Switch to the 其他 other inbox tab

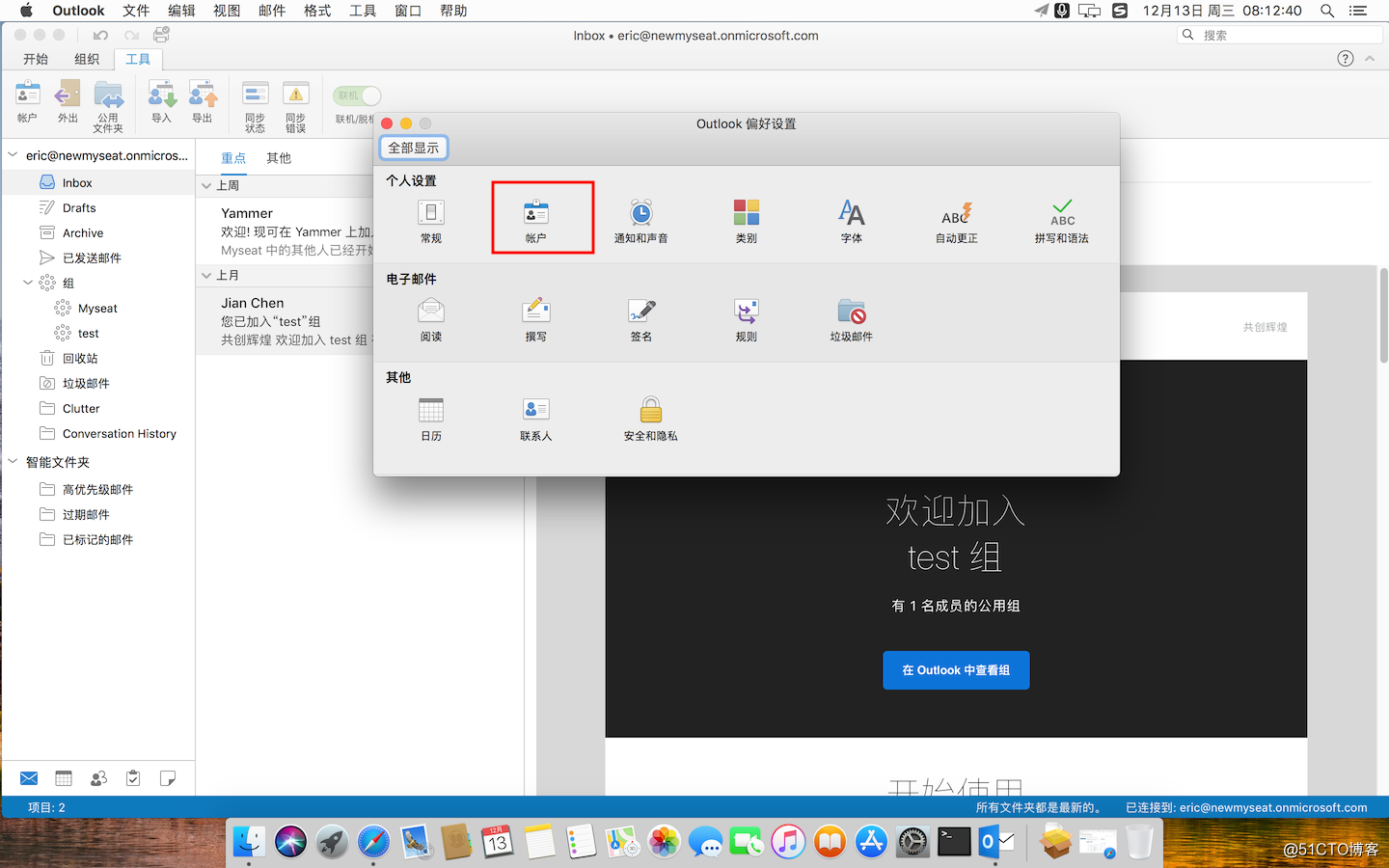(279, 158)
